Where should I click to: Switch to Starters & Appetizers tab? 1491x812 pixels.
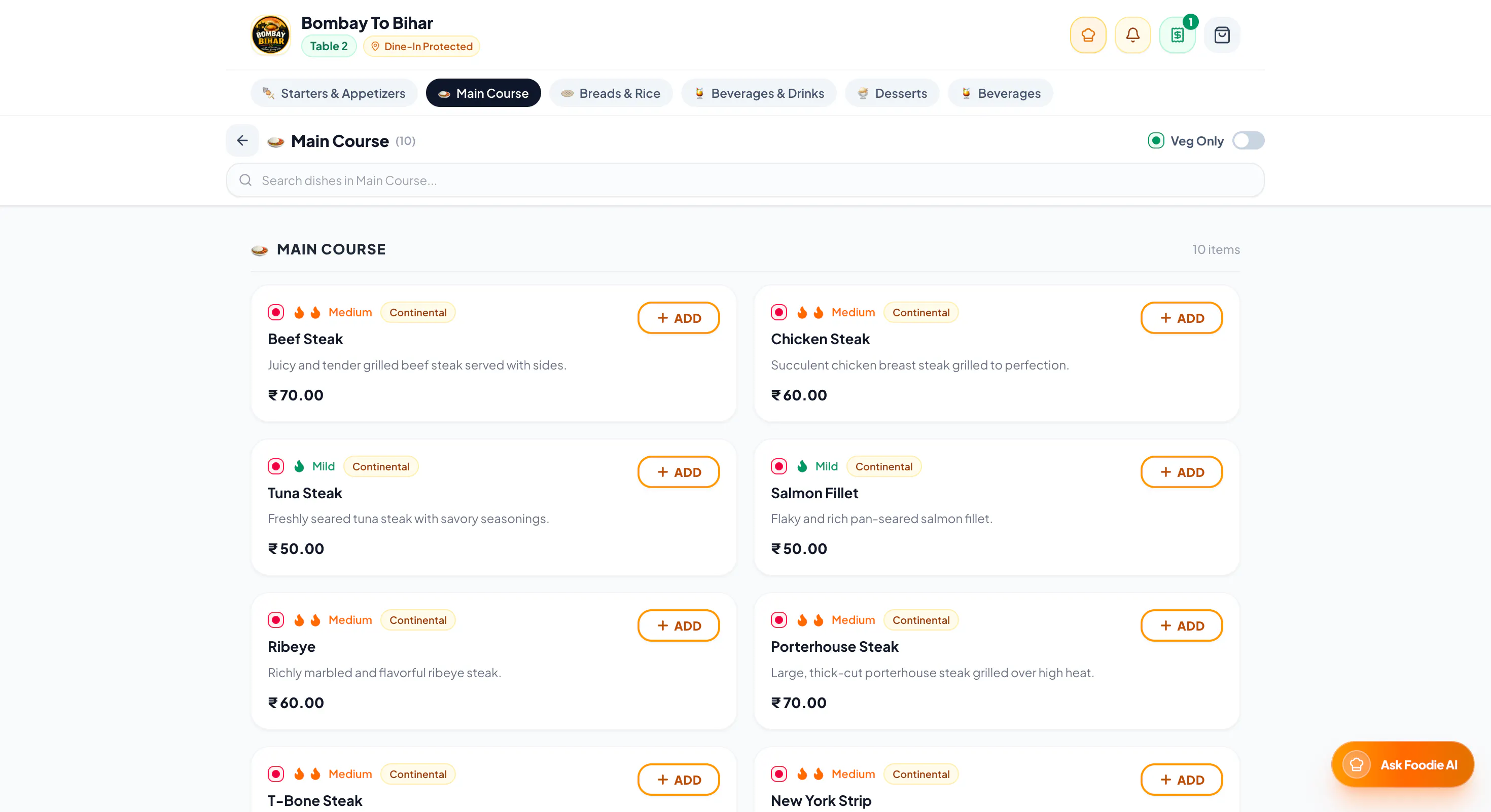click(x=334, y=93)
